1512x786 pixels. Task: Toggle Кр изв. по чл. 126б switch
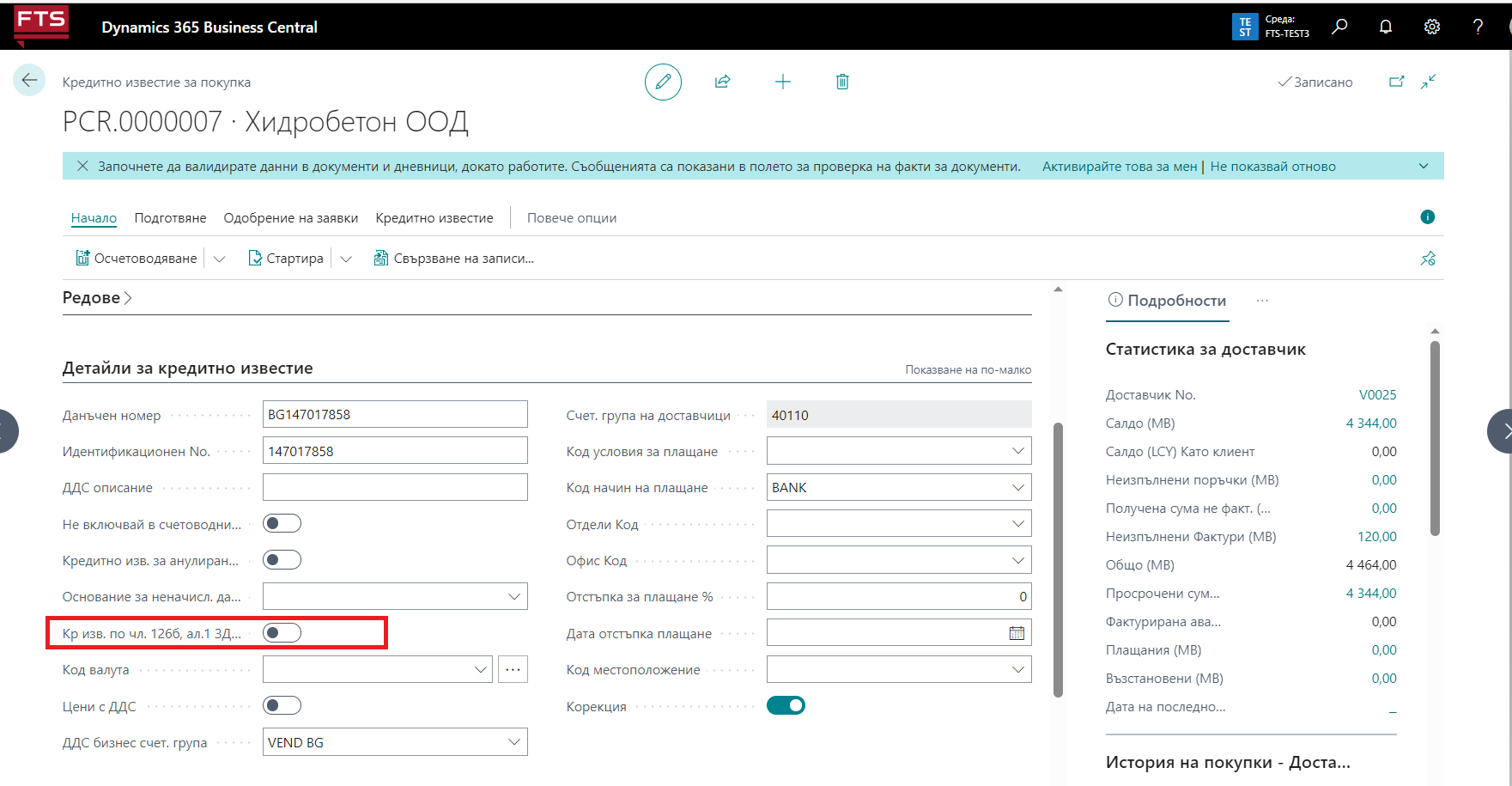[x=282, y=633]
